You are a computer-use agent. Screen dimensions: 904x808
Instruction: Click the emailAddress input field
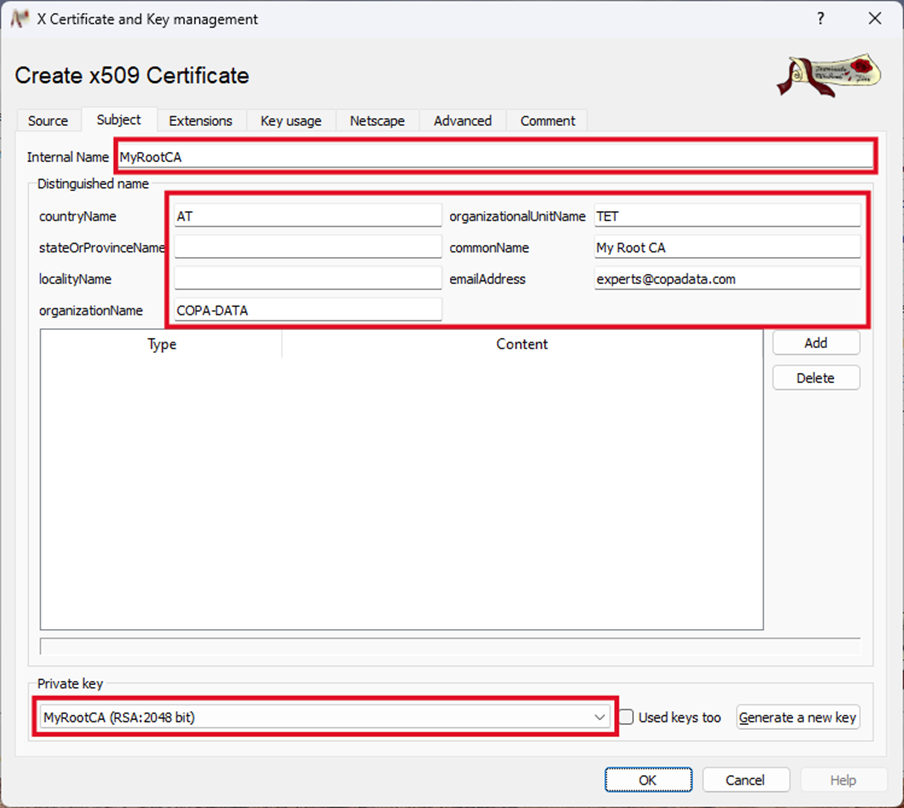click(x=726, y=279)
